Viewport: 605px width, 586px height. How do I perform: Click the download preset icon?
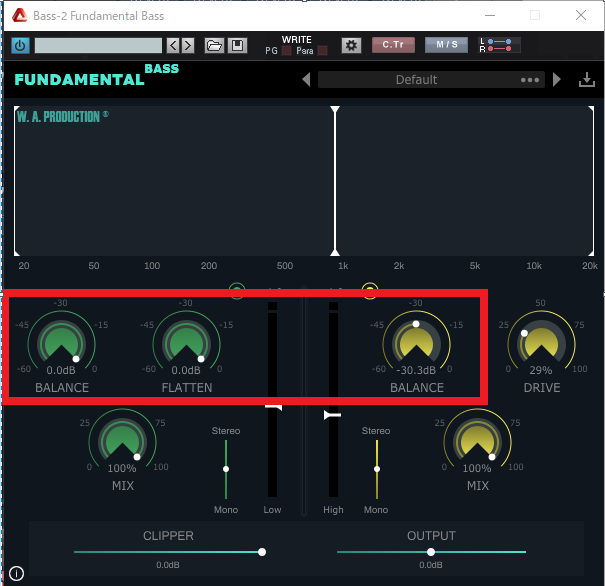586,79
